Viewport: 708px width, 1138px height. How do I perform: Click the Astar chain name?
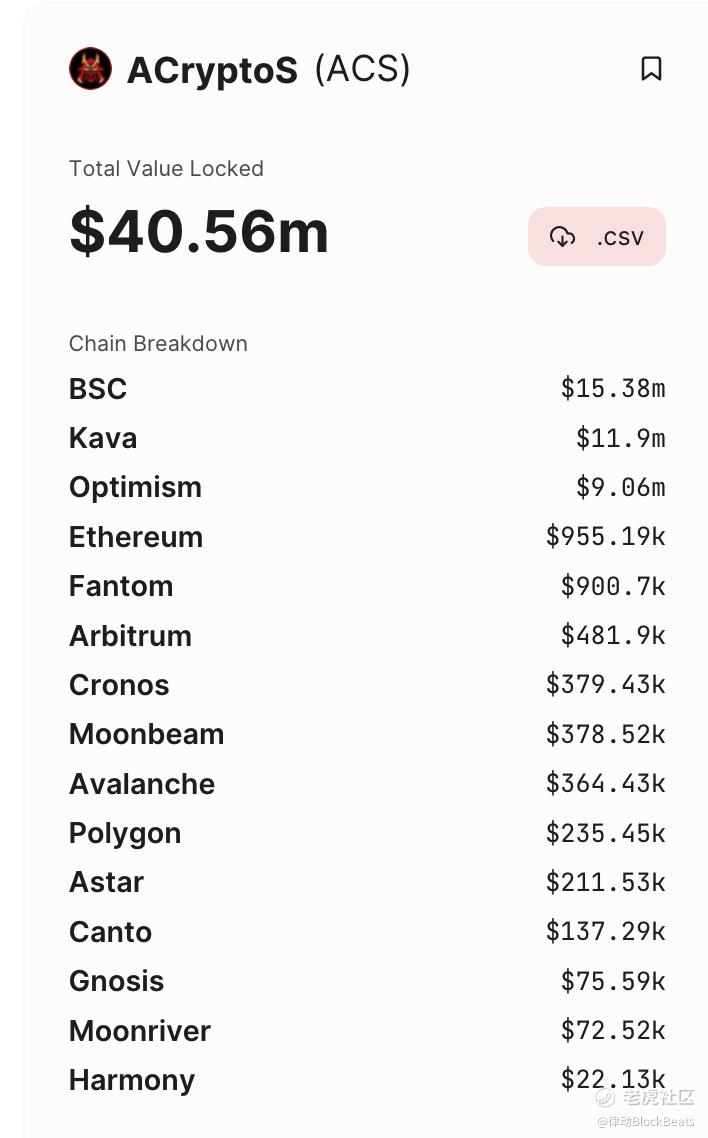(x=106, y=882)
